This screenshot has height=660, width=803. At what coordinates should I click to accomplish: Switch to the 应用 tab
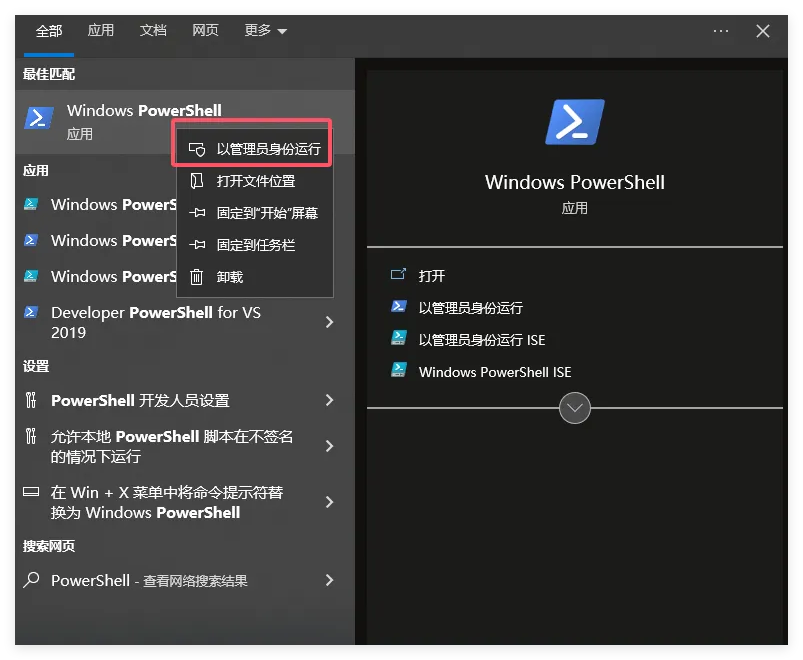click(101, 31)
